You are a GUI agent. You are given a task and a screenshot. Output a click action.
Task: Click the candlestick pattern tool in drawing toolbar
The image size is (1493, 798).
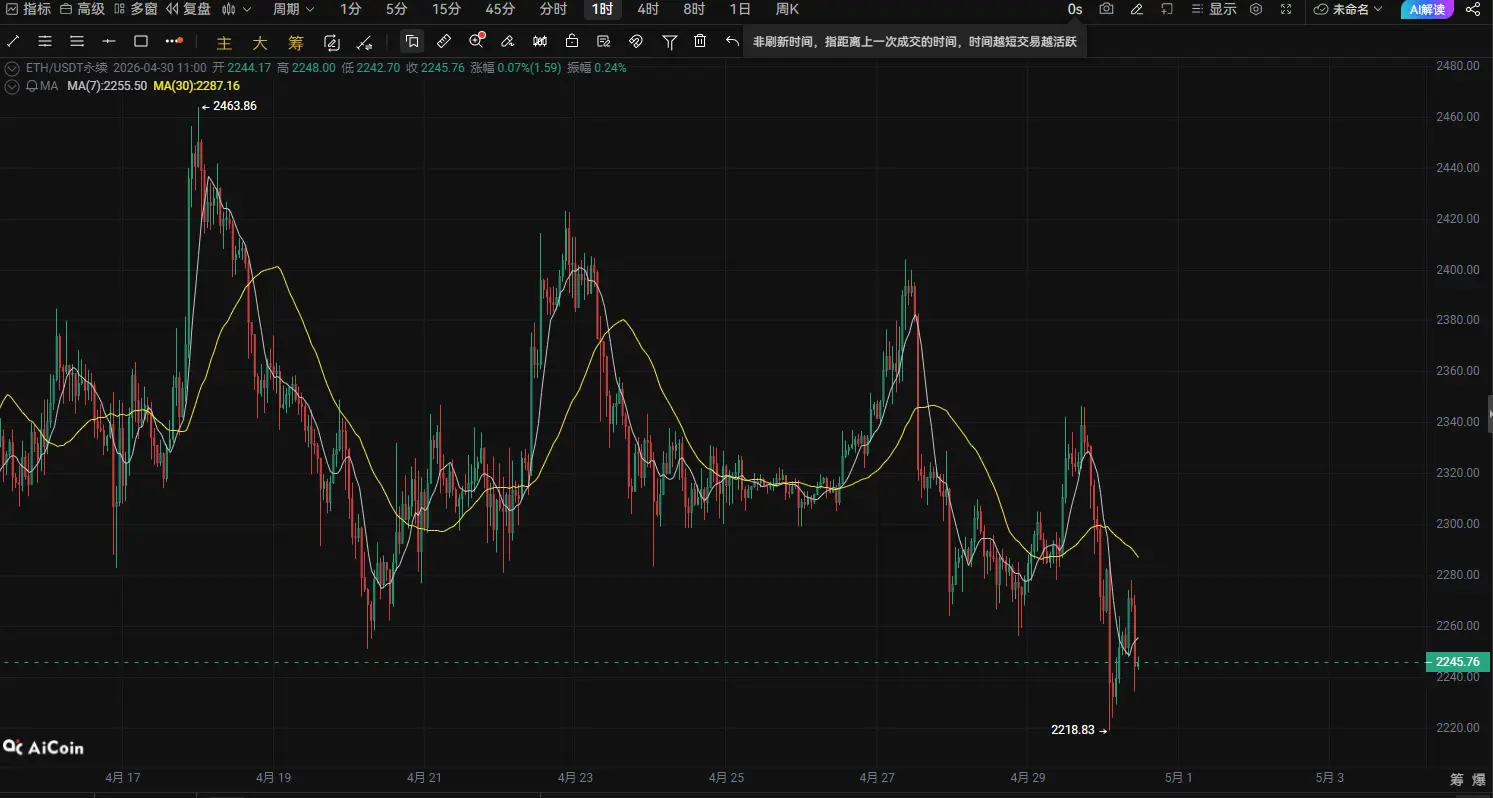click(540, 41)
